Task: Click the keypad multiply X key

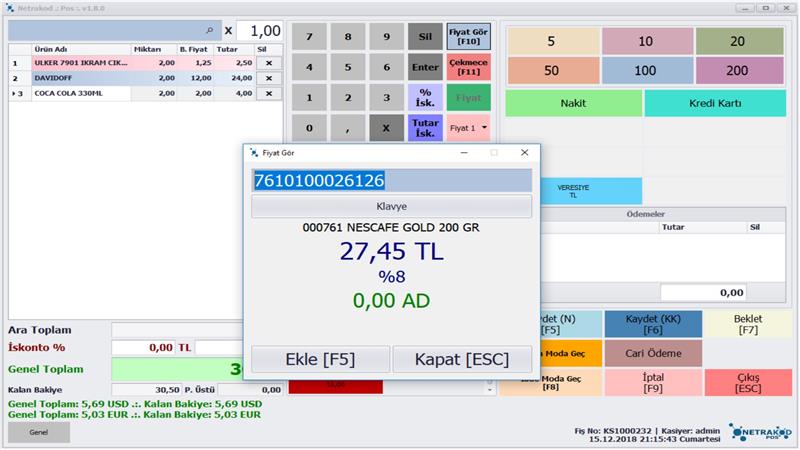Action: [386, 128]
